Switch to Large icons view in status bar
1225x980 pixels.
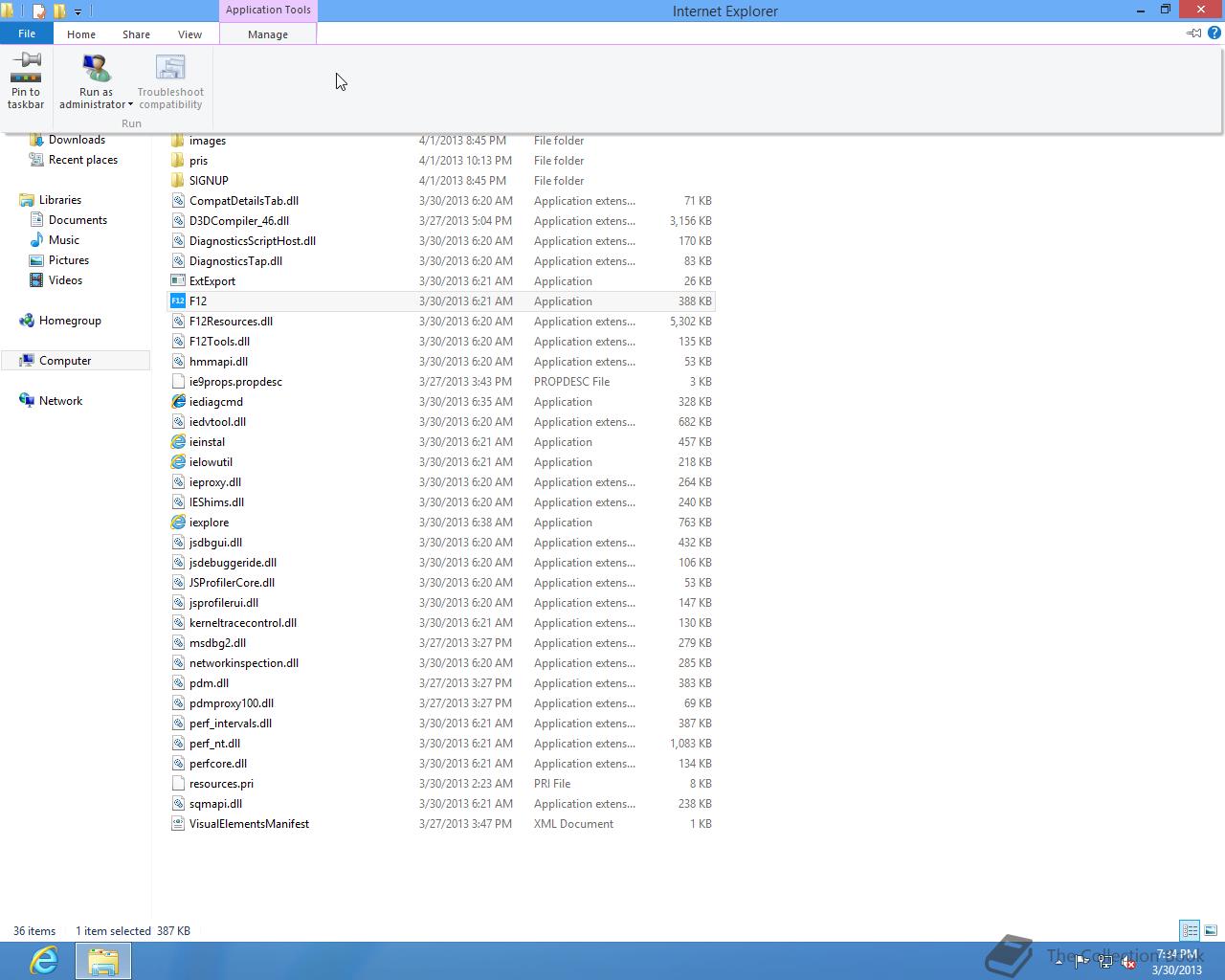(x=1211, y=930)
